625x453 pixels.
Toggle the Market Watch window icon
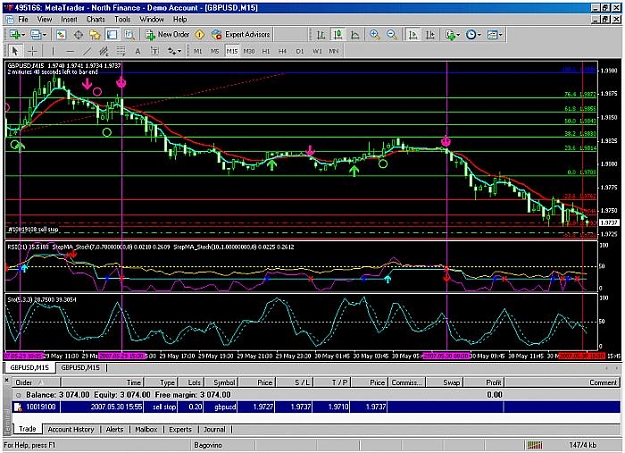pos(61,35)
